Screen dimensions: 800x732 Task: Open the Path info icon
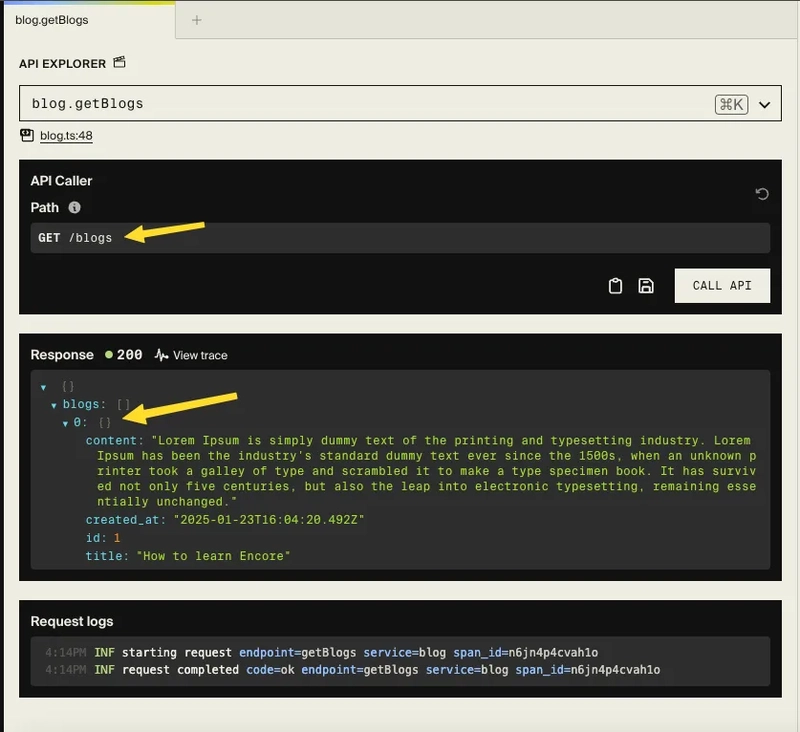pyautogui.click(x=74, y=207)
